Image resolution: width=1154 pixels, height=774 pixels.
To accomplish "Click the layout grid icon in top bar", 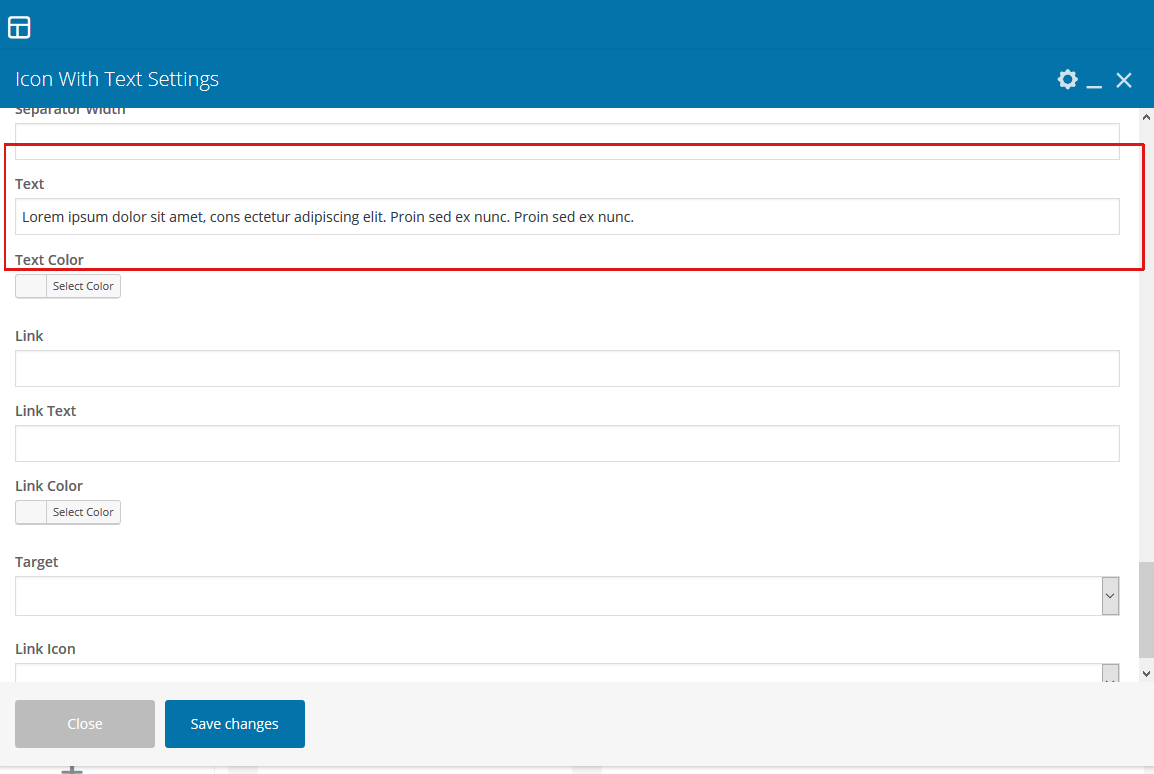I will click(x=19, y=27).
